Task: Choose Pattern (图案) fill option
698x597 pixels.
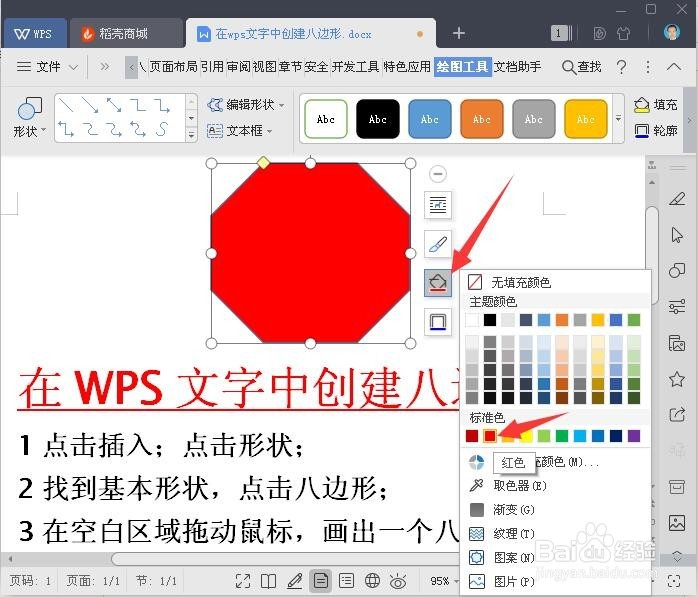Action: [x=556, y=557]
